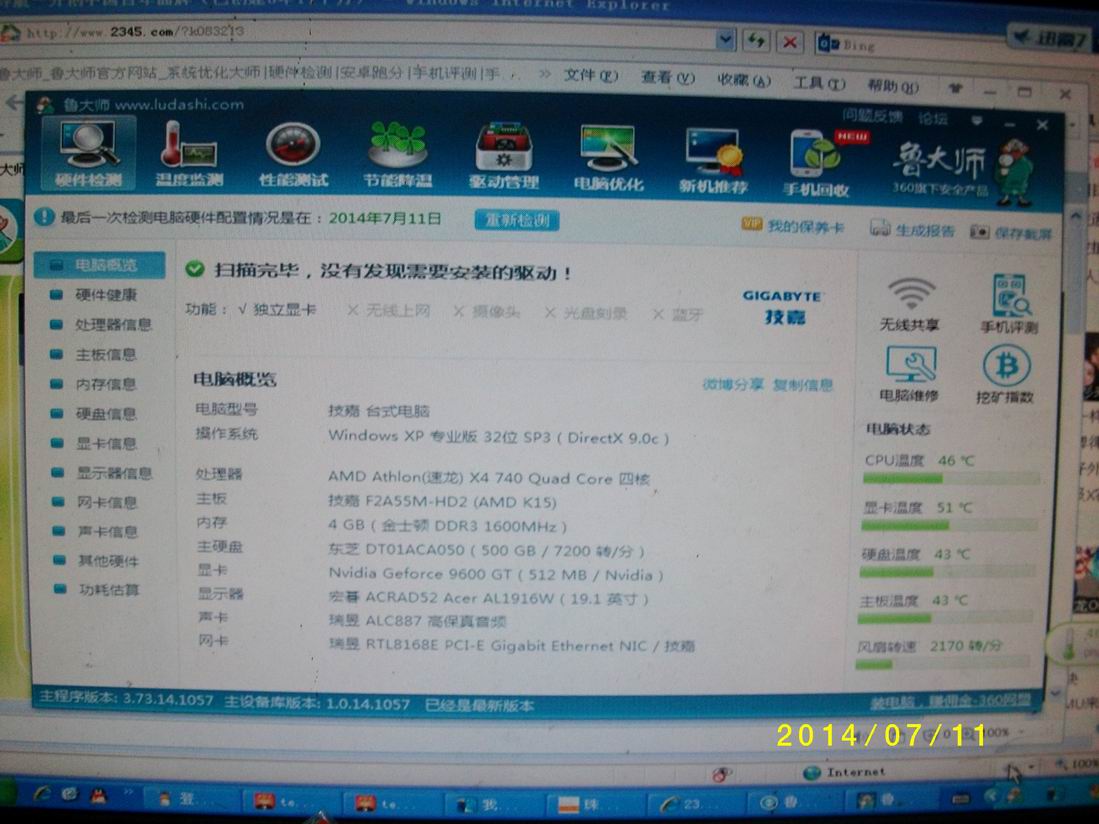Open 新机推荐 new PC recommendations
Screen dimensions: 1099x824
click(713, 161)
